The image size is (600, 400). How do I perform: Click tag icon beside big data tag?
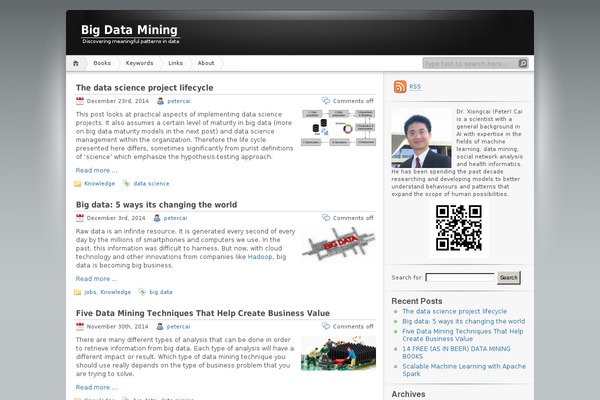(x=142, y=292)
